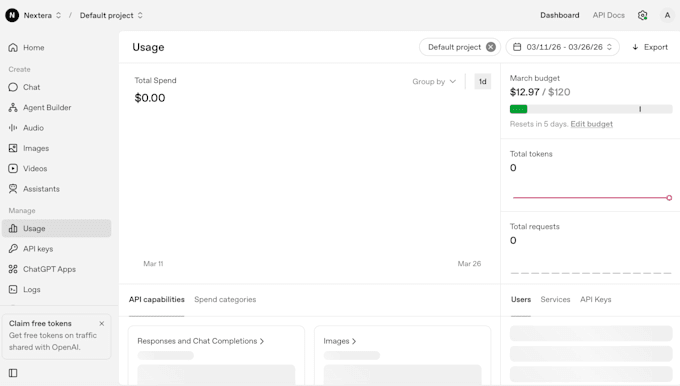Click the calendar icon in date range

tap(517, 47)
